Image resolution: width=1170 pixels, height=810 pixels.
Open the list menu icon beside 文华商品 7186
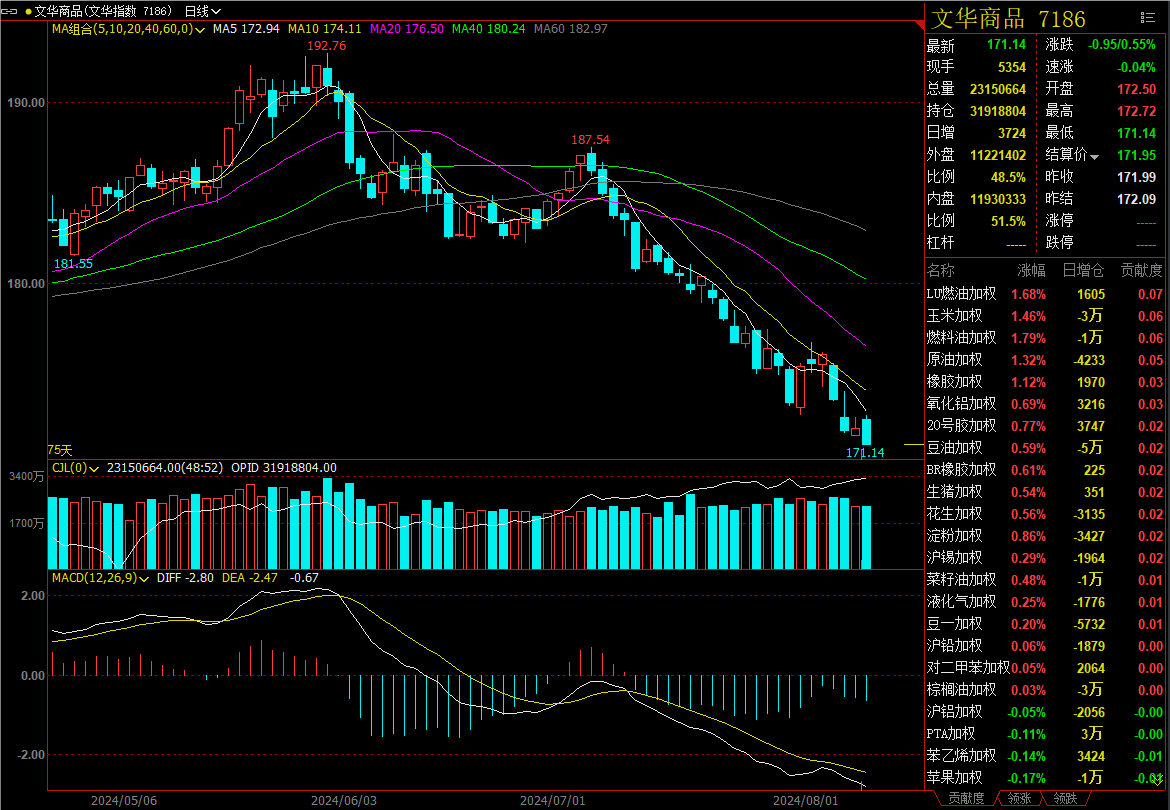pos(1148,18)
